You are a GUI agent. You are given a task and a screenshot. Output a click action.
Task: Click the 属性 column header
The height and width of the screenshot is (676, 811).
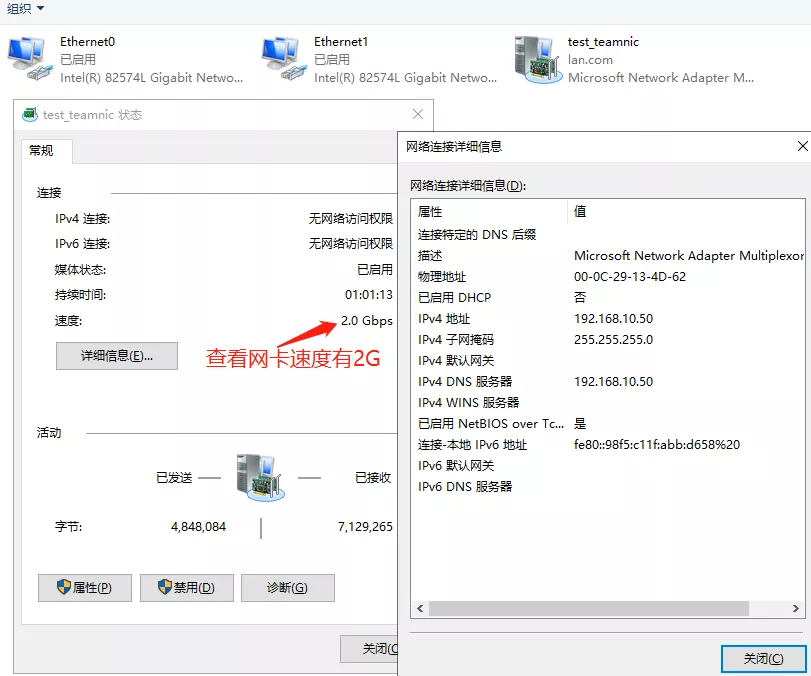coord(488,212)
